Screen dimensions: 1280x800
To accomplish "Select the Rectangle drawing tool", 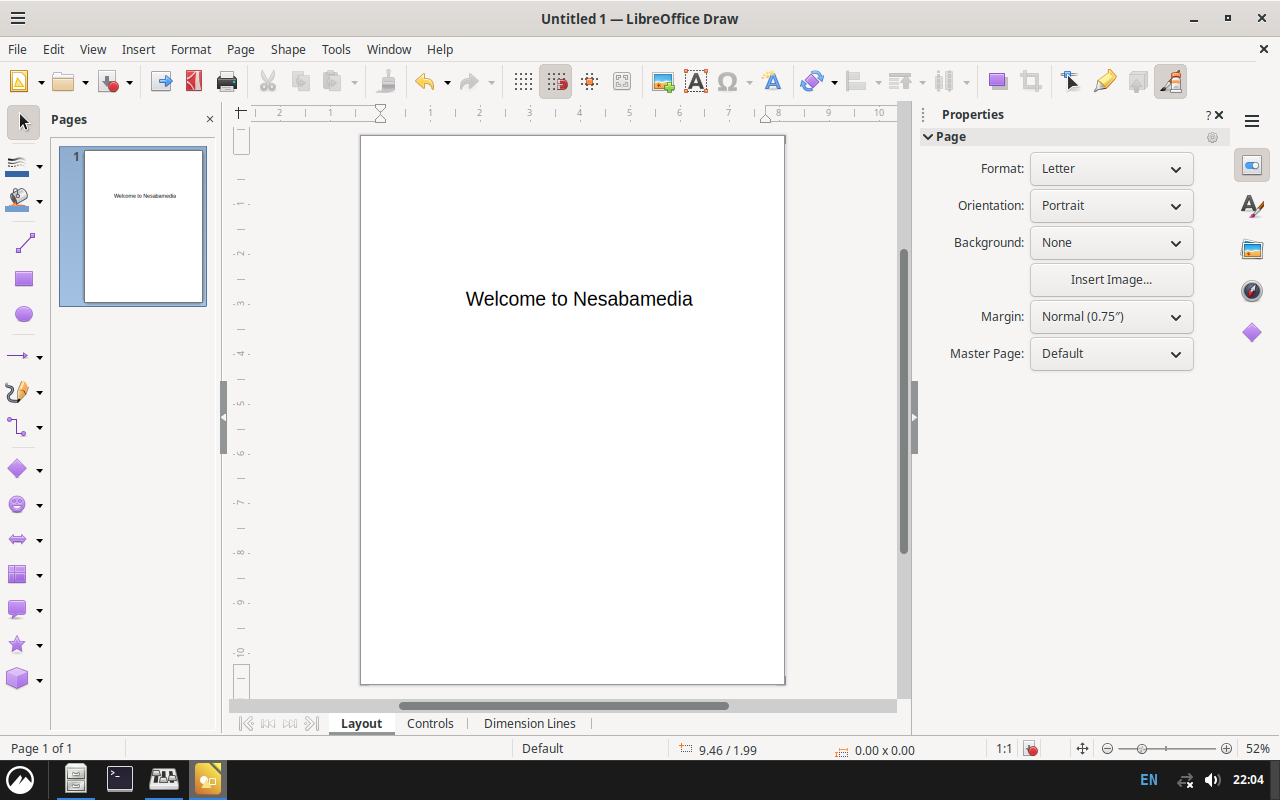I will tap(24, 279).
